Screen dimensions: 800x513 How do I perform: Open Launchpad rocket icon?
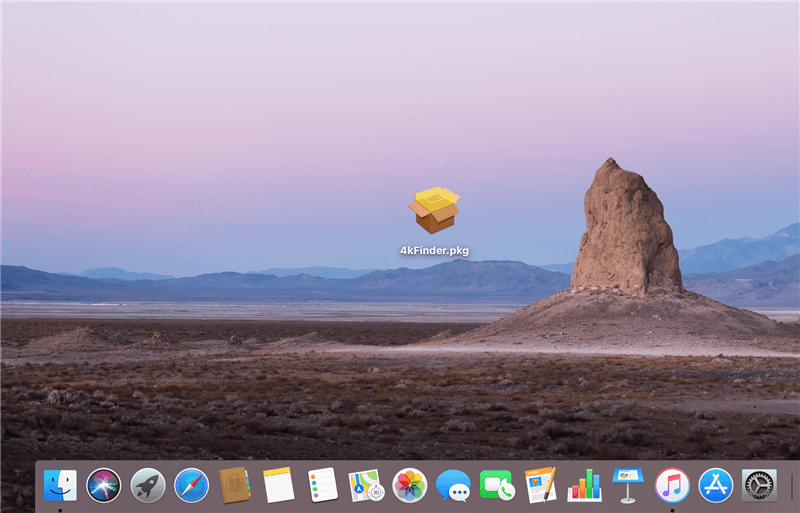pyautogui.click(x=147, y=485)
